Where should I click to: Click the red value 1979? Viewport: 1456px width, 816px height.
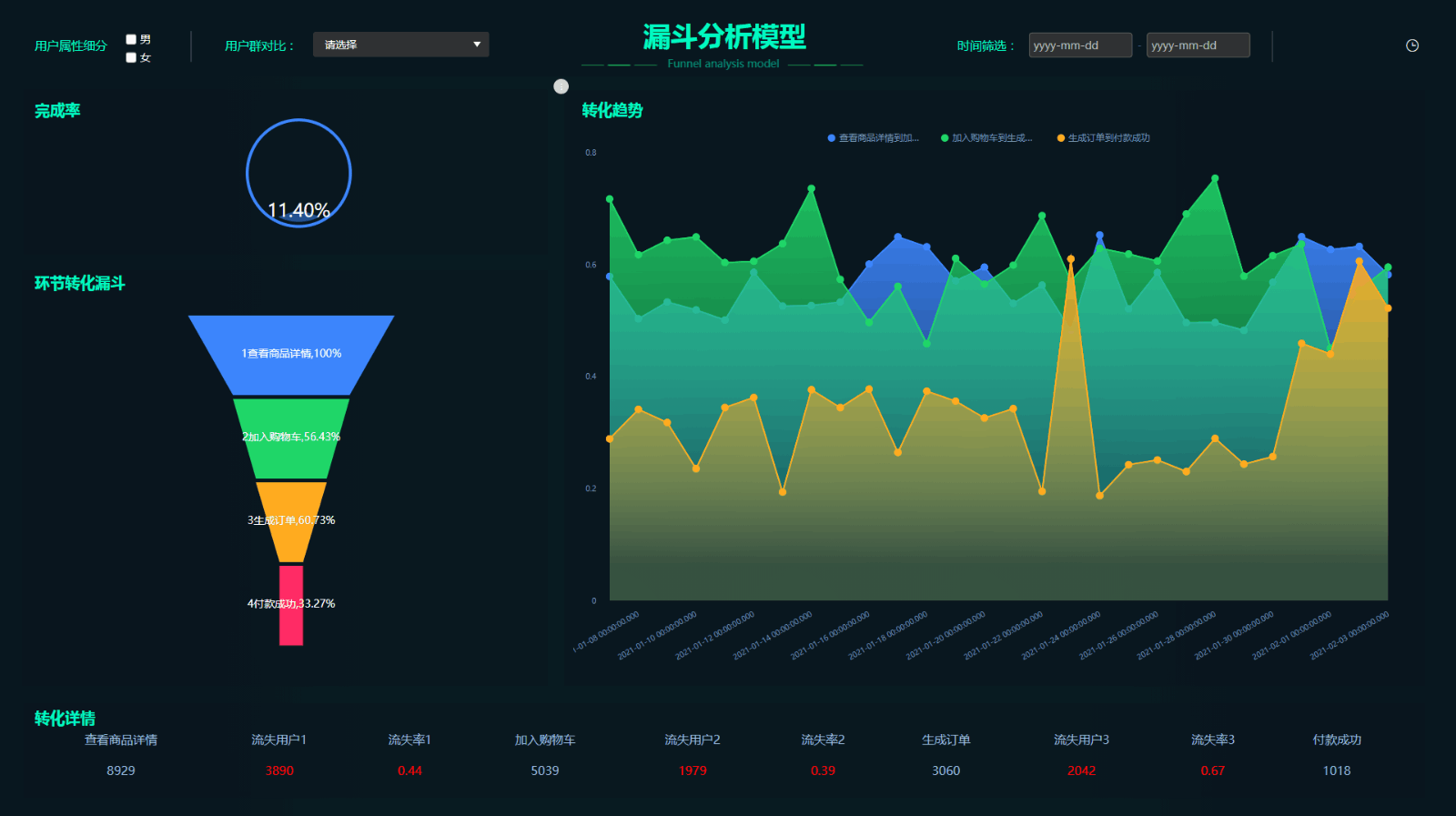tap(693, 771)
